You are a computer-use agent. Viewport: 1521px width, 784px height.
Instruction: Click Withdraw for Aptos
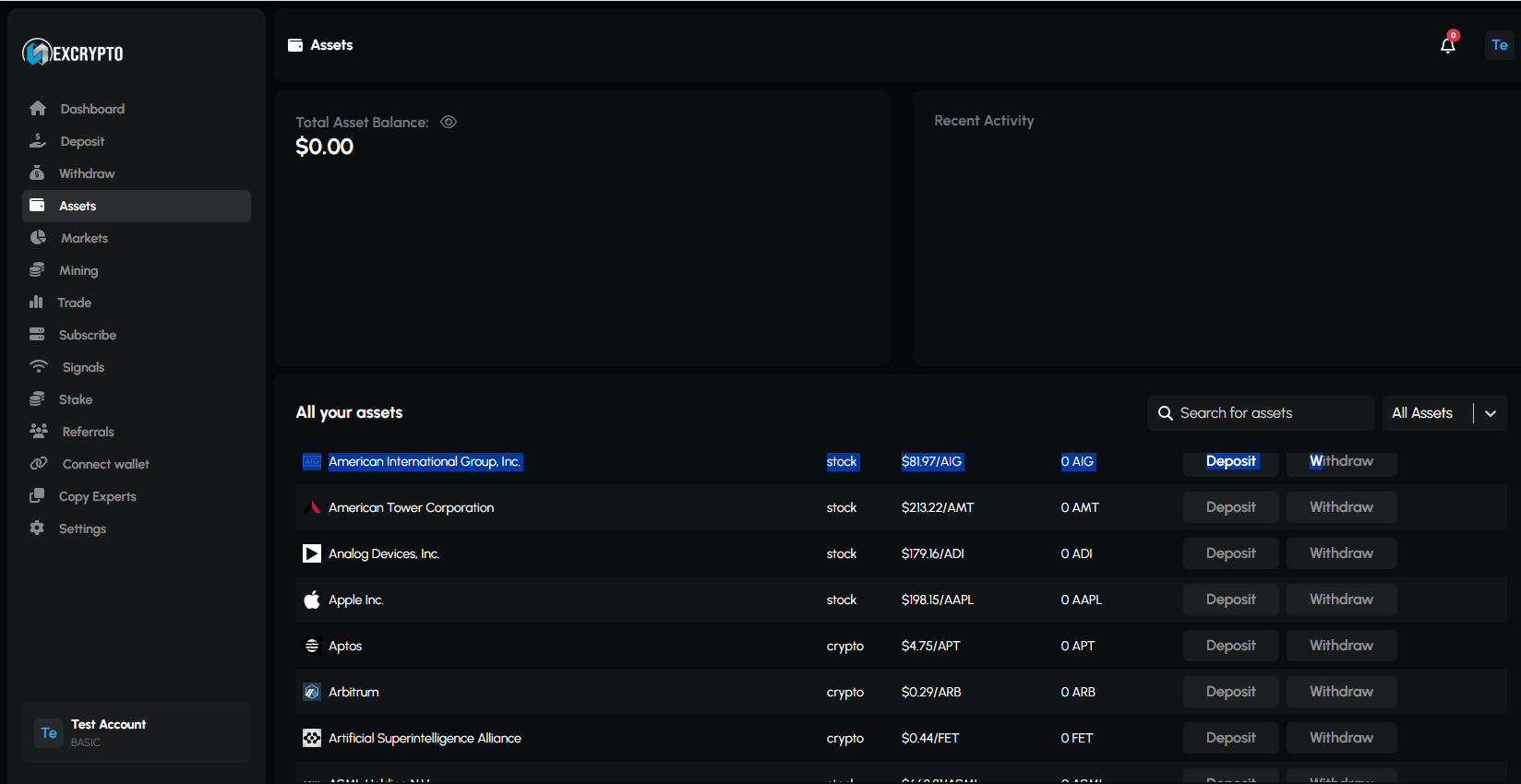[x=1342, y=646]
